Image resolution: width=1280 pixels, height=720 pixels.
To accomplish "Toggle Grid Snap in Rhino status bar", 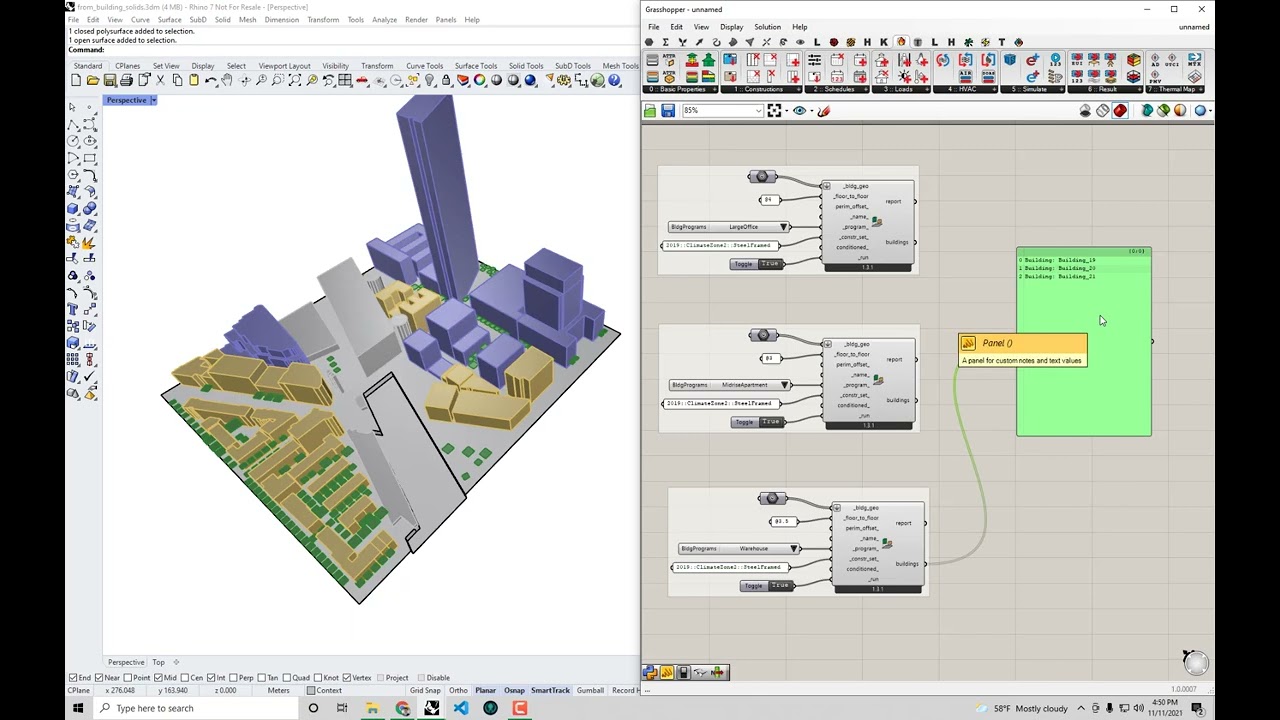I will (x=425, y=690).
